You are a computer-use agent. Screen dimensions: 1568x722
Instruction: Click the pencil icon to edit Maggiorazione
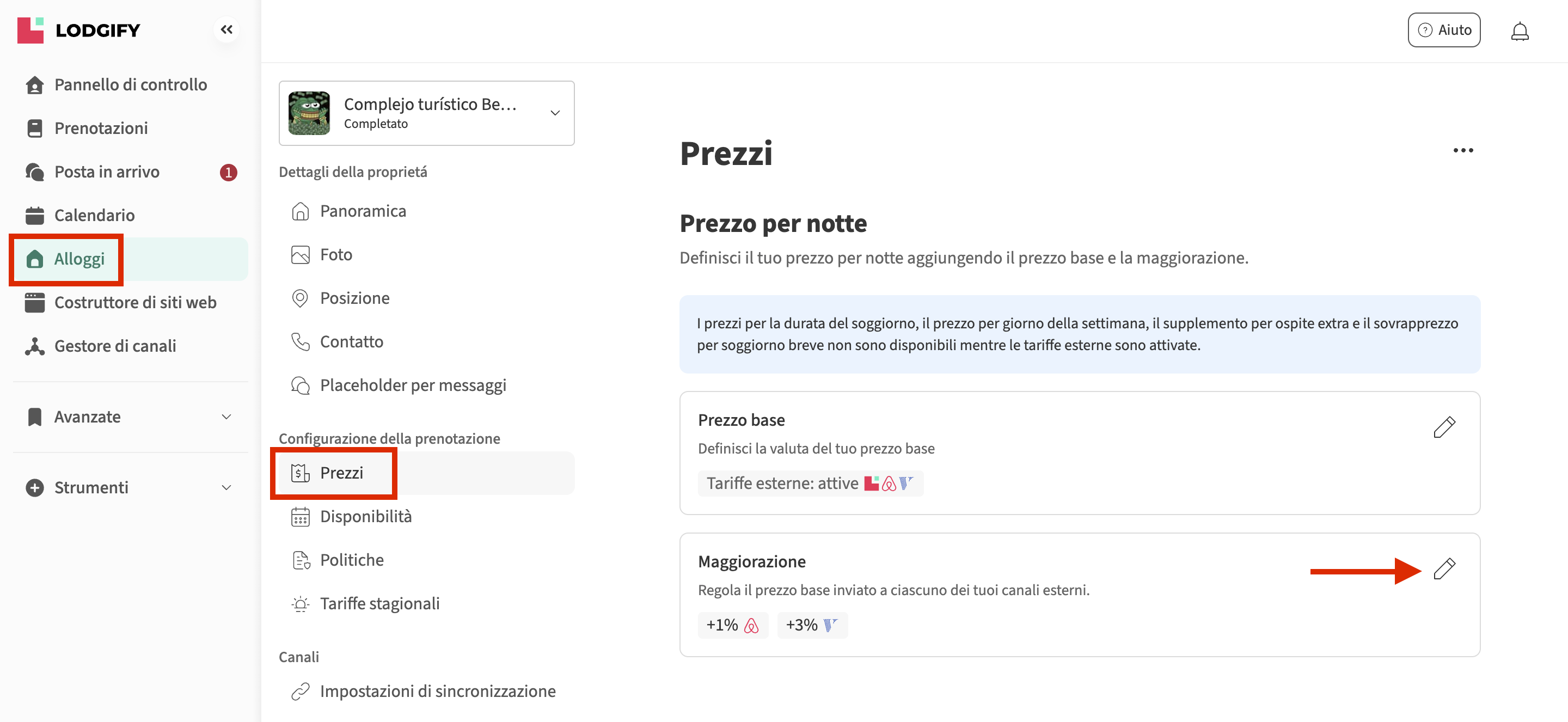click(1444, 568)
